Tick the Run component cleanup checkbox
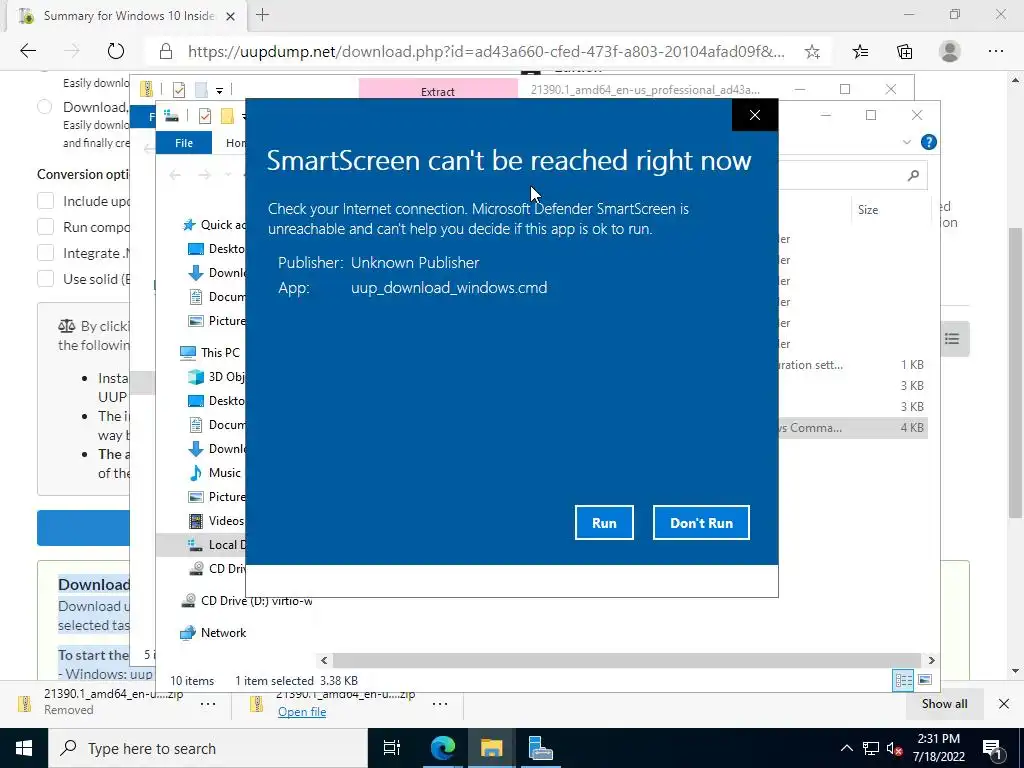Screen dimensions: 1024x768 [x=46, y=227]
